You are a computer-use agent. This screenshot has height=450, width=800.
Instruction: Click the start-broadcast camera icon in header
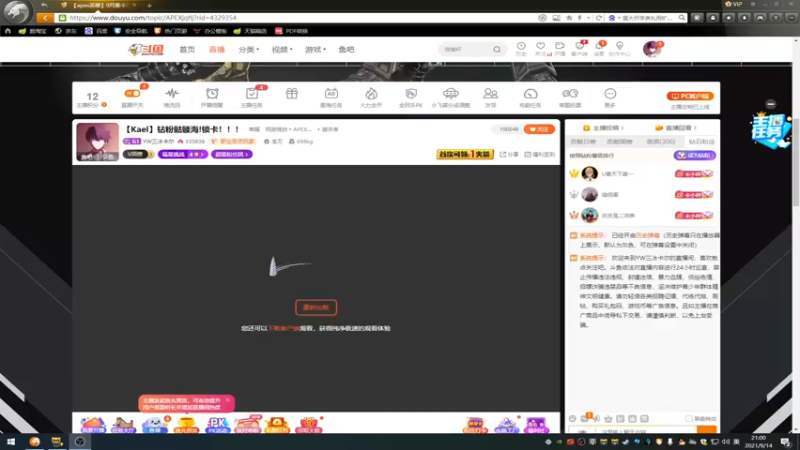point(560,46)
